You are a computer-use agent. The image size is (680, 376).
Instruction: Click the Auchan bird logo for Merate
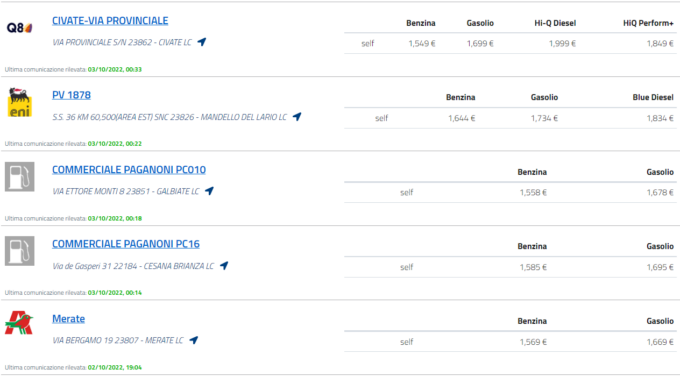19,323
